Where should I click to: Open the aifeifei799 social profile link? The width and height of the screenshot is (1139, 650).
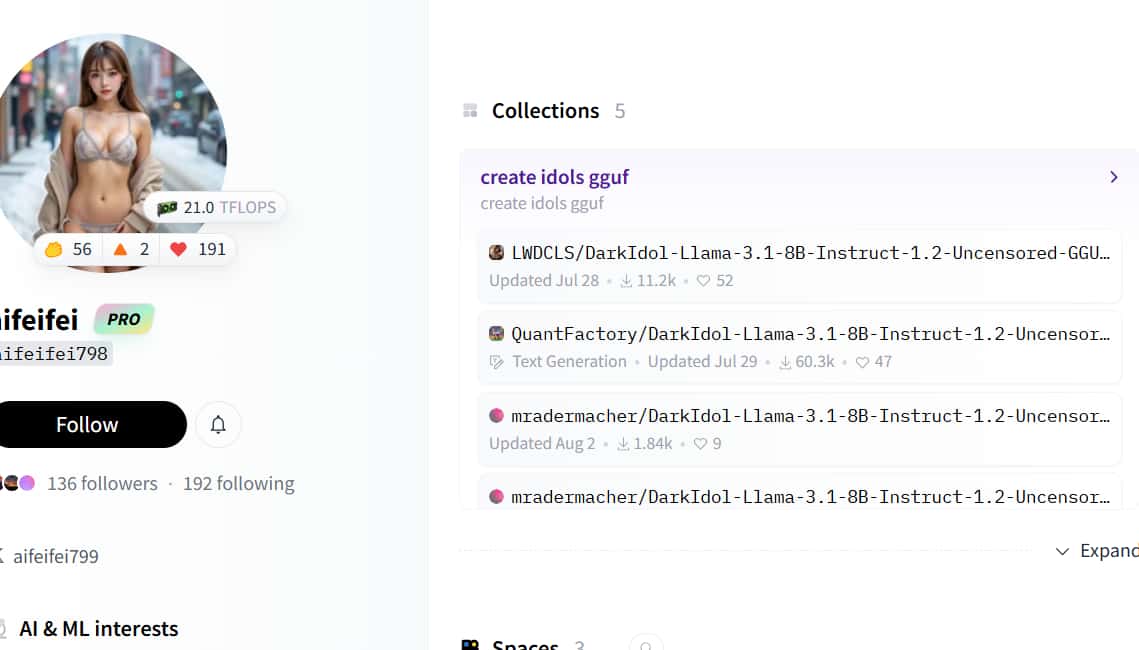click(55, 557)
